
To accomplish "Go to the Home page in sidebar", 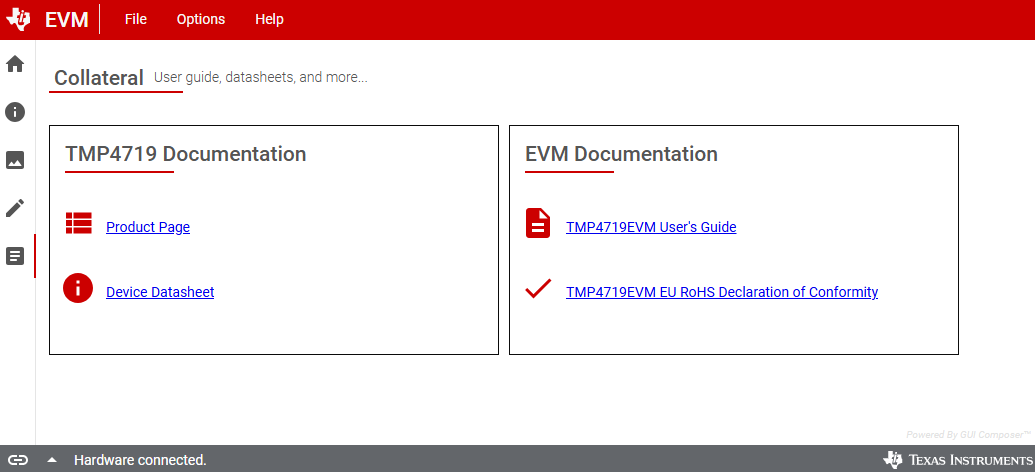I will tap(15, 64).
